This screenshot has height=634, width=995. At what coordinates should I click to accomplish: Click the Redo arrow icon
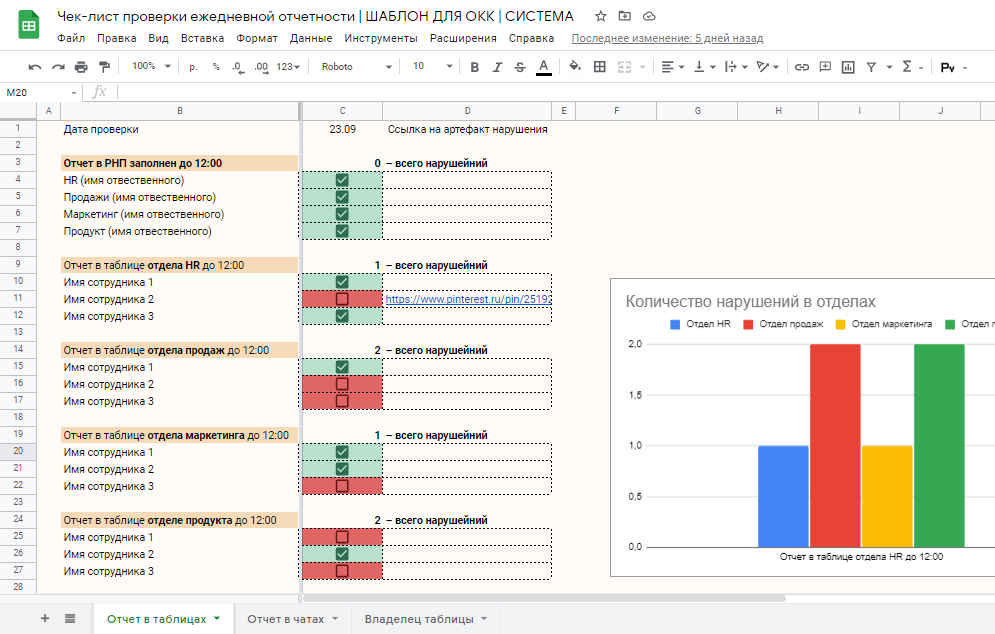pos(58,67)
